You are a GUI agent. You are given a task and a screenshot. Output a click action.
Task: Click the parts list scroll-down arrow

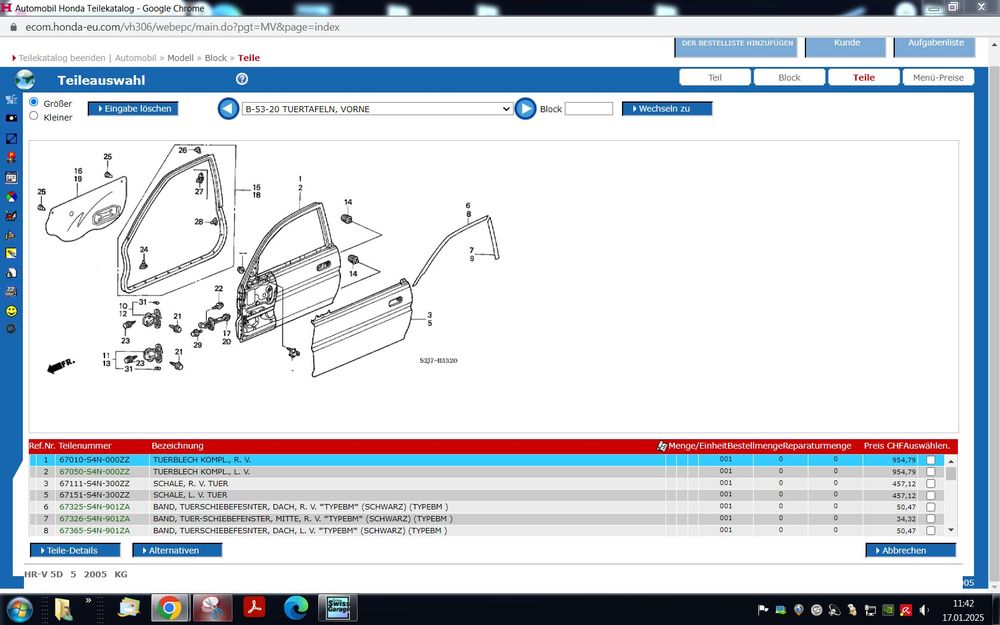coord(951,530)
